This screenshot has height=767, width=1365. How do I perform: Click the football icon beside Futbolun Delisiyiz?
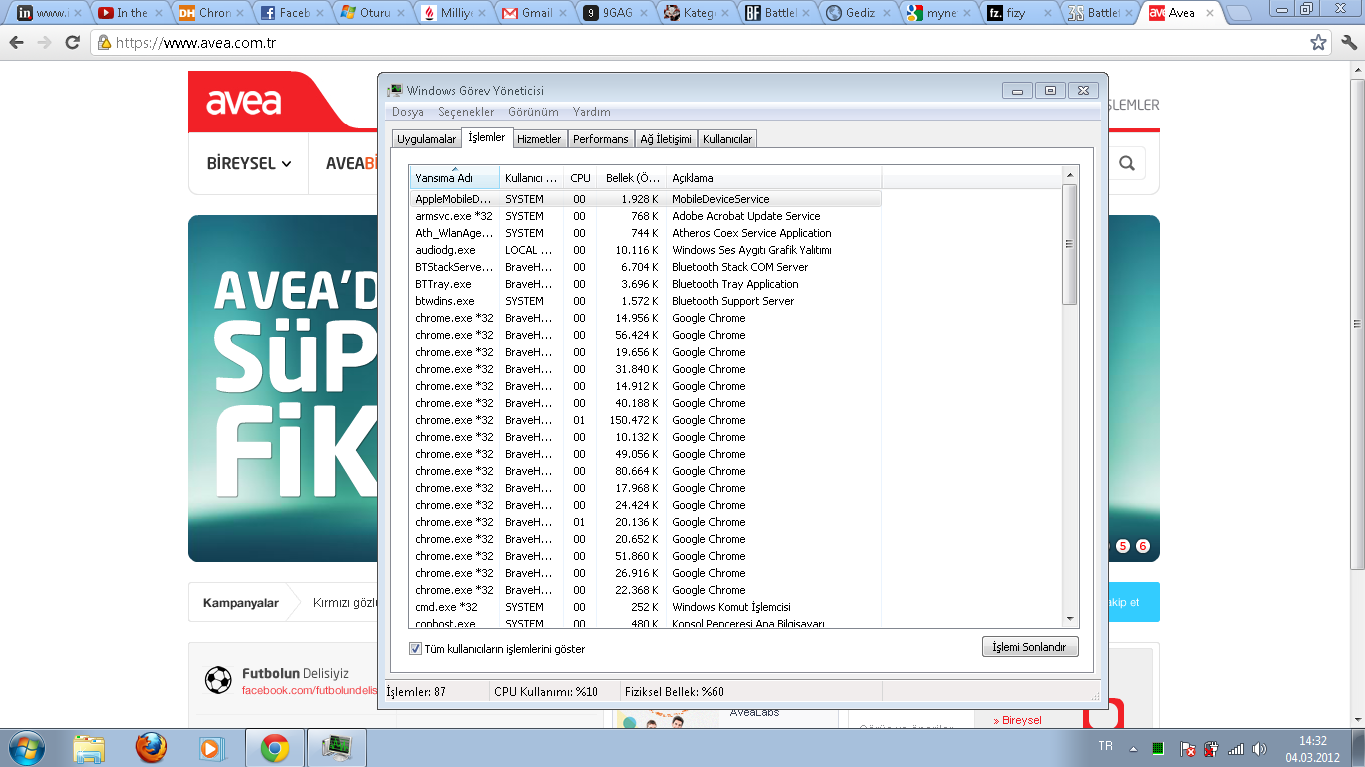click(218, 680)
